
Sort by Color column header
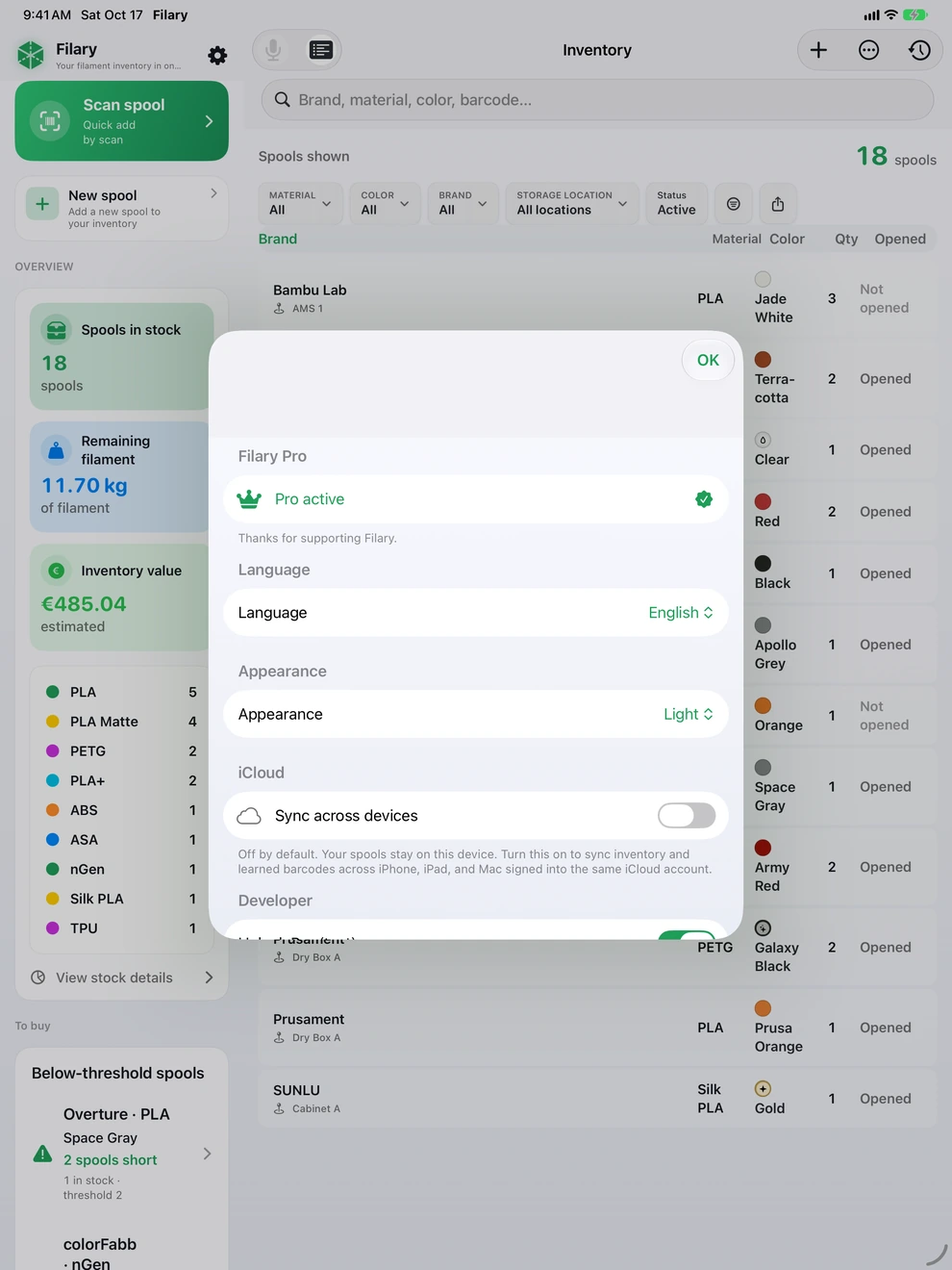pyautogui.click(x=787, y=239)
